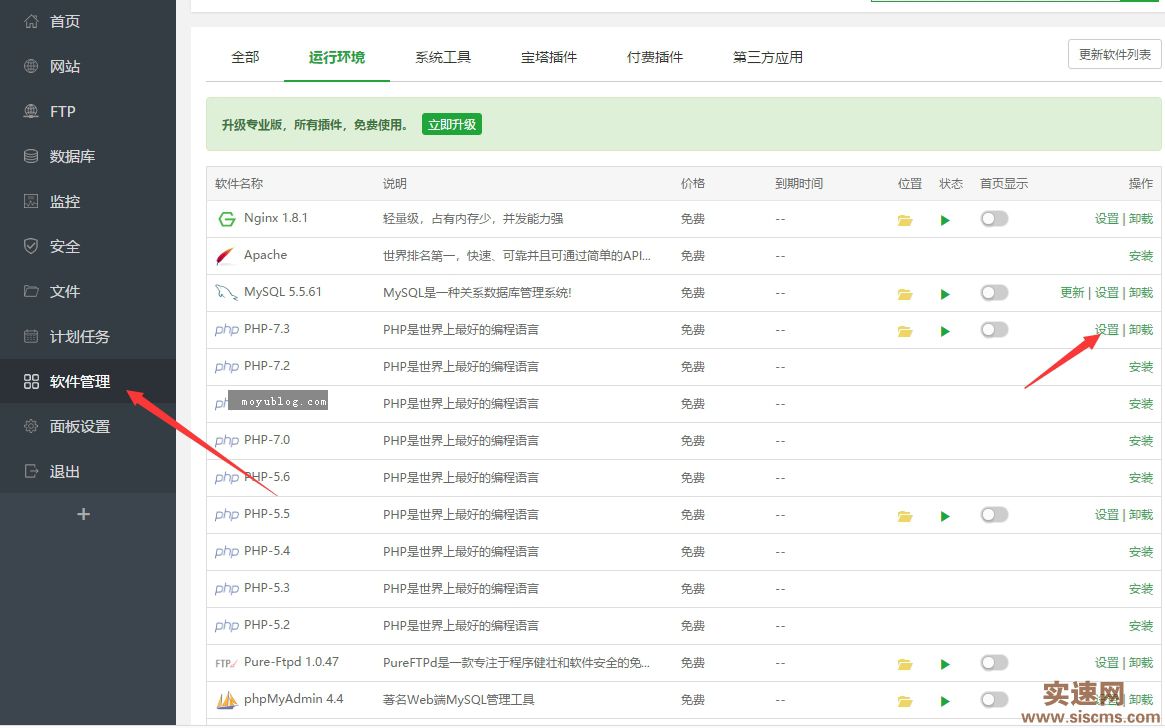Switch to the 系统工具 tab
This screenshot has height=728, width=1165.
(443, 57)
